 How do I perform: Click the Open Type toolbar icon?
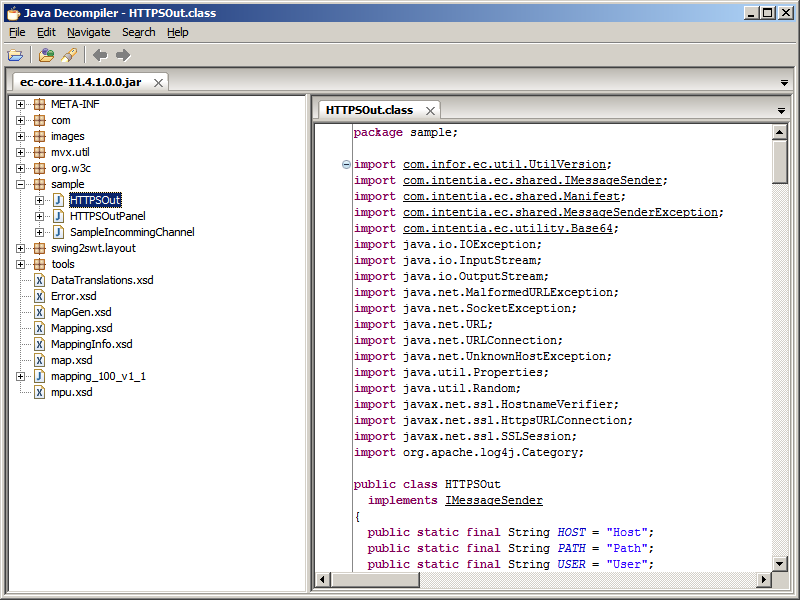point(47,55)
